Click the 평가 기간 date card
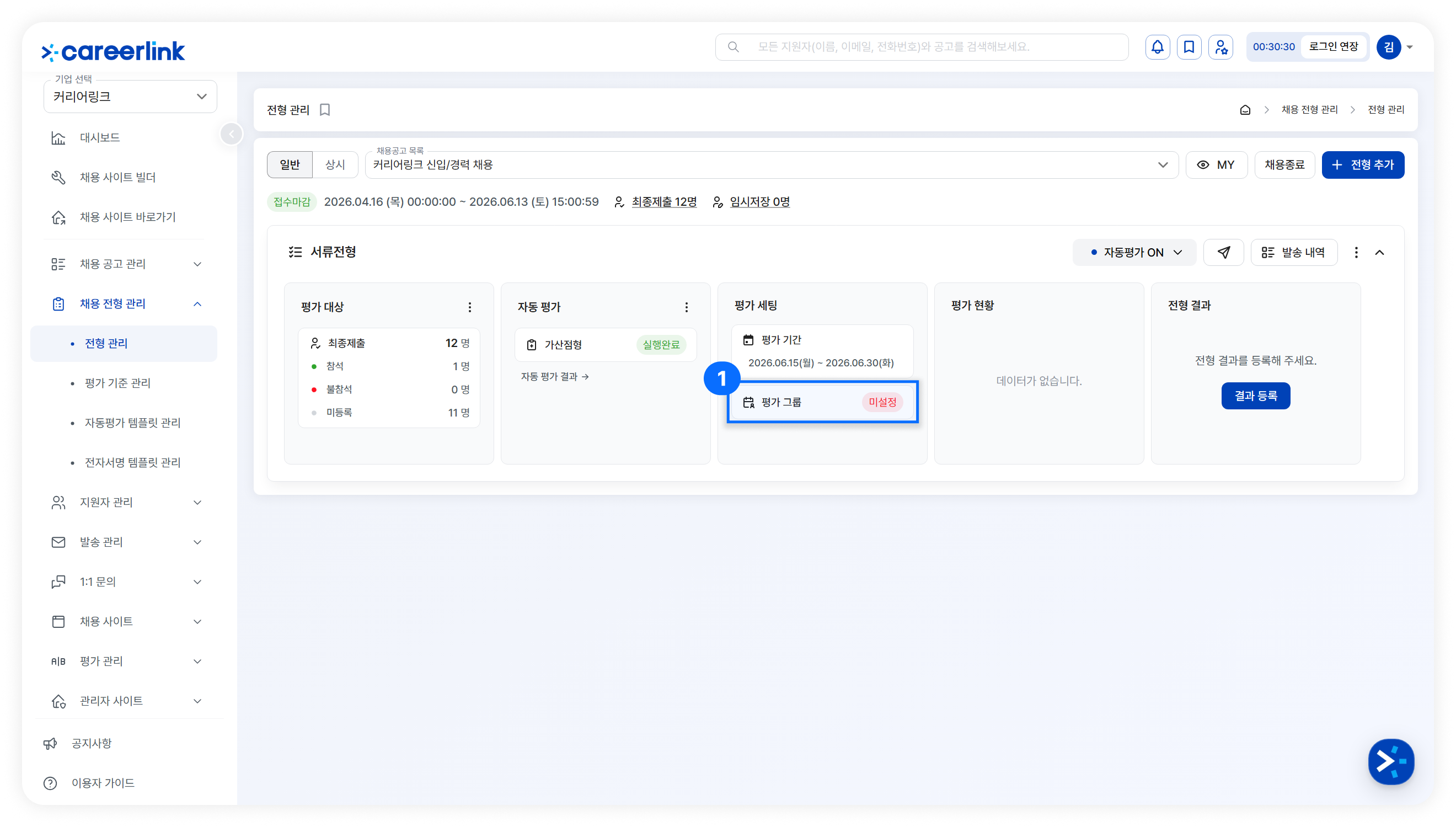Viewport: 1456px width, 827px height. click(822, 351)
